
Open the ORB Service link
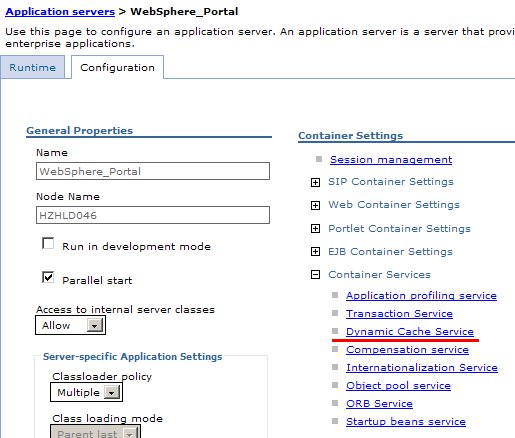pos(379,404)
